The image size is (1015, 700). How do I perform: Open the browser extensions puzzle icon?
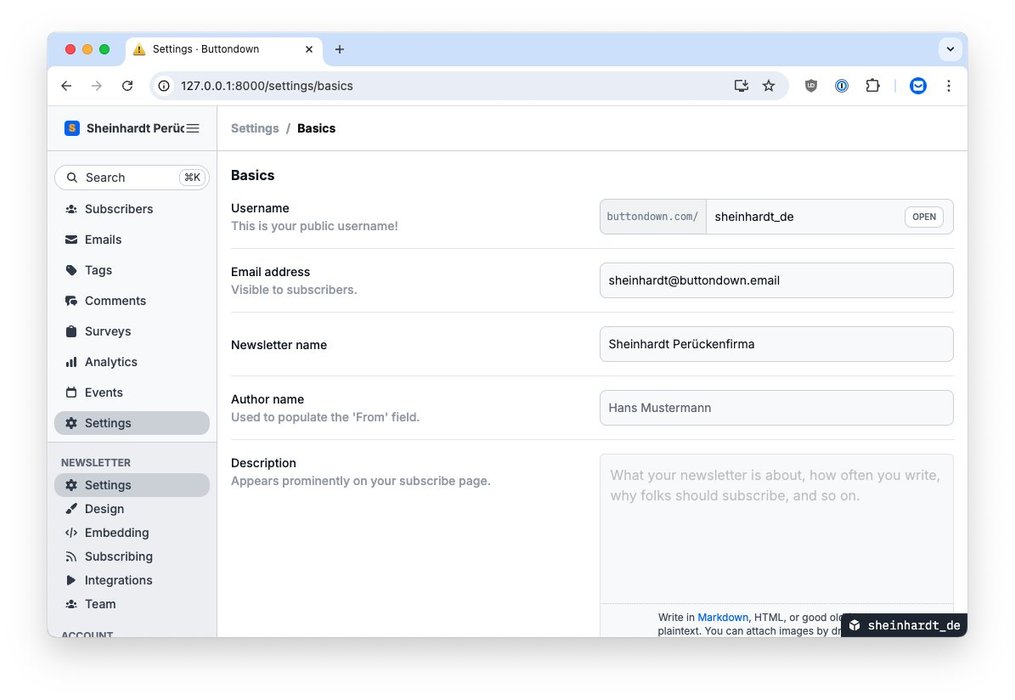[x=872, y=86]
